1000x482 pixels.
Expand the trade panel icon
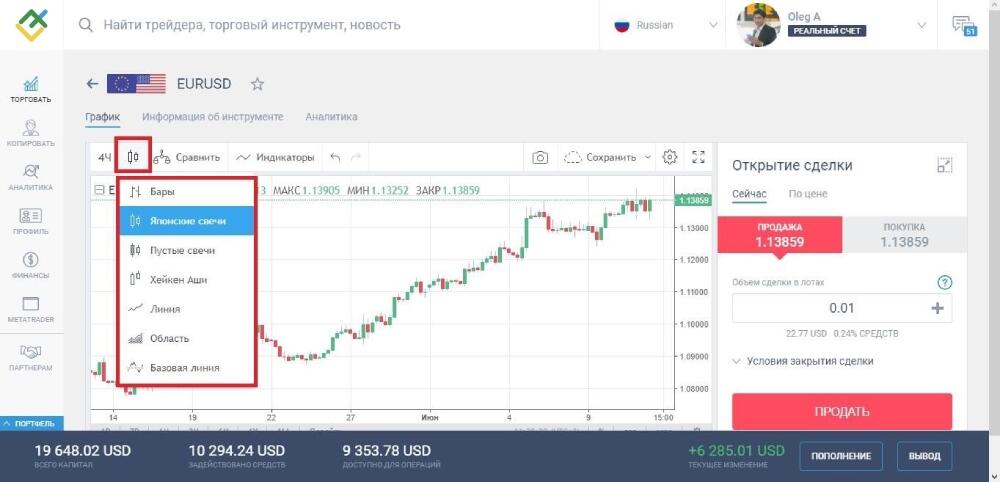pyautogui.click(x=945, y=165)
